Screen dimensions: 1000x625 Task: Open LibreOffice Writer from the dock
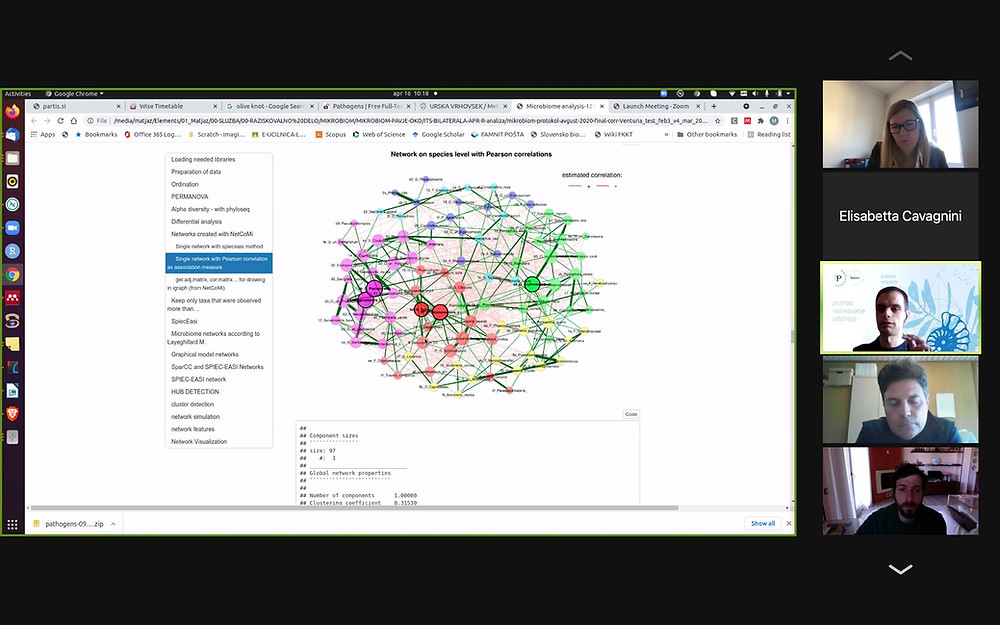pyautogui.click(x=12, y=391)
